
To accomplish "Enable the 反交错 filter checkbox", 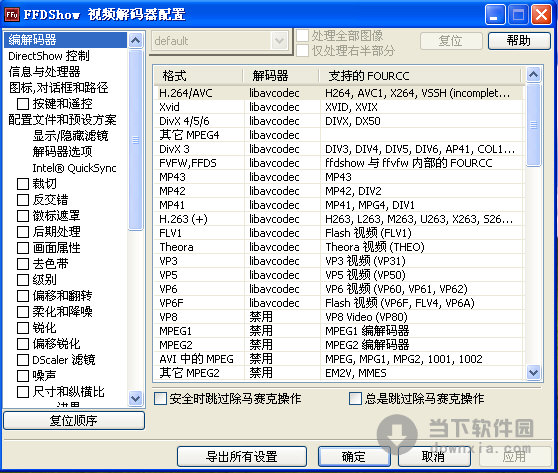I will click(x=23, y=200).
